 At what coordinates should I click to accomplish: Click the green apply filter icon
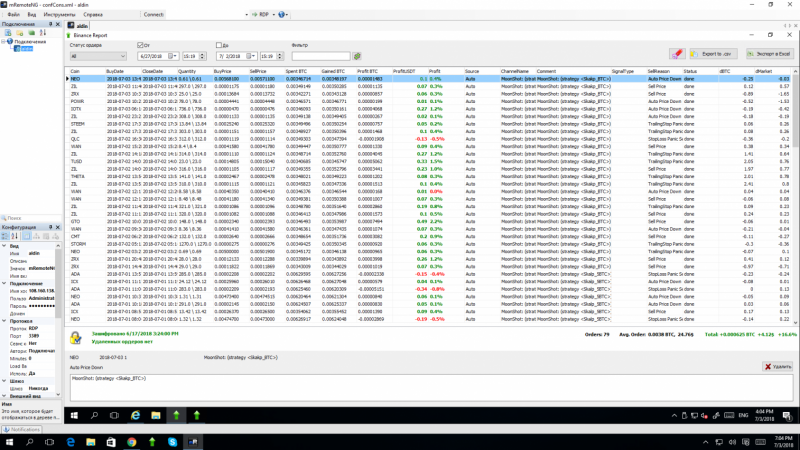pyautogui.click(x=357, y=56)
